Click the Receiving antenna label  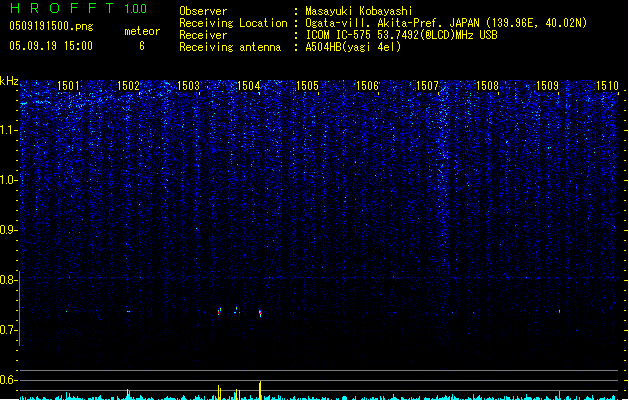(230, 47)
